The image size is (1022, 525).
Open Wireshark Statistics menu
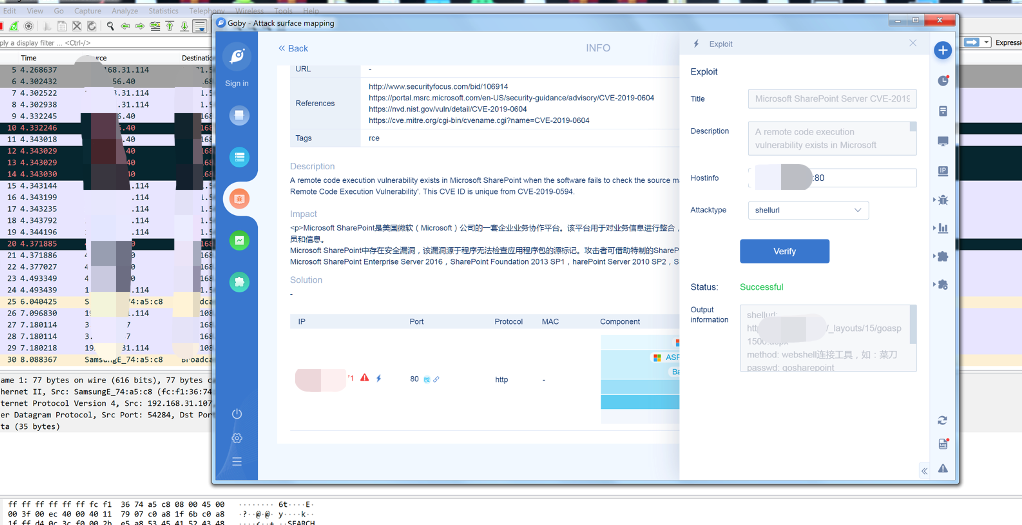[164, 11]
